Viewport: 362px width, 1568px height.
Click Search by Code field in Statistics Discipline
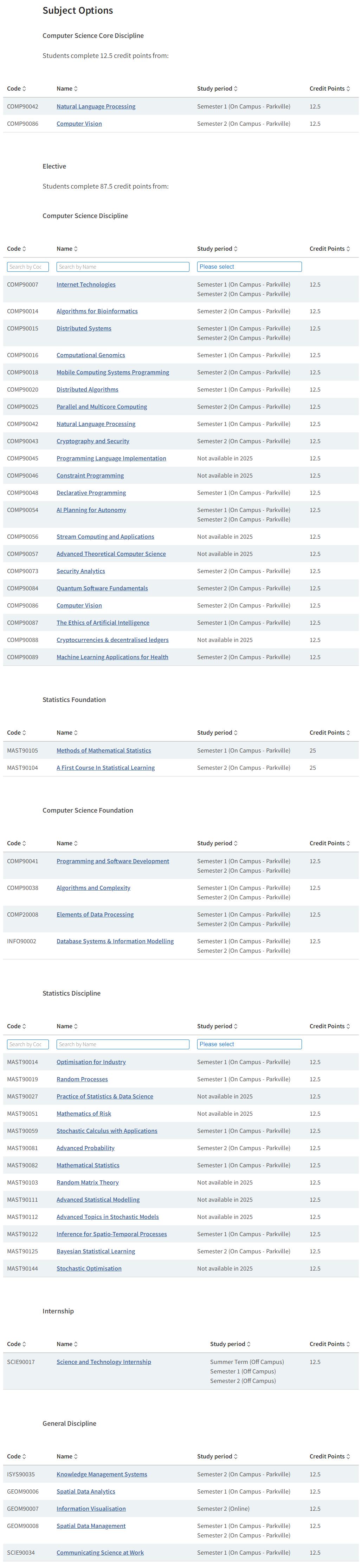click(27, 1044)
